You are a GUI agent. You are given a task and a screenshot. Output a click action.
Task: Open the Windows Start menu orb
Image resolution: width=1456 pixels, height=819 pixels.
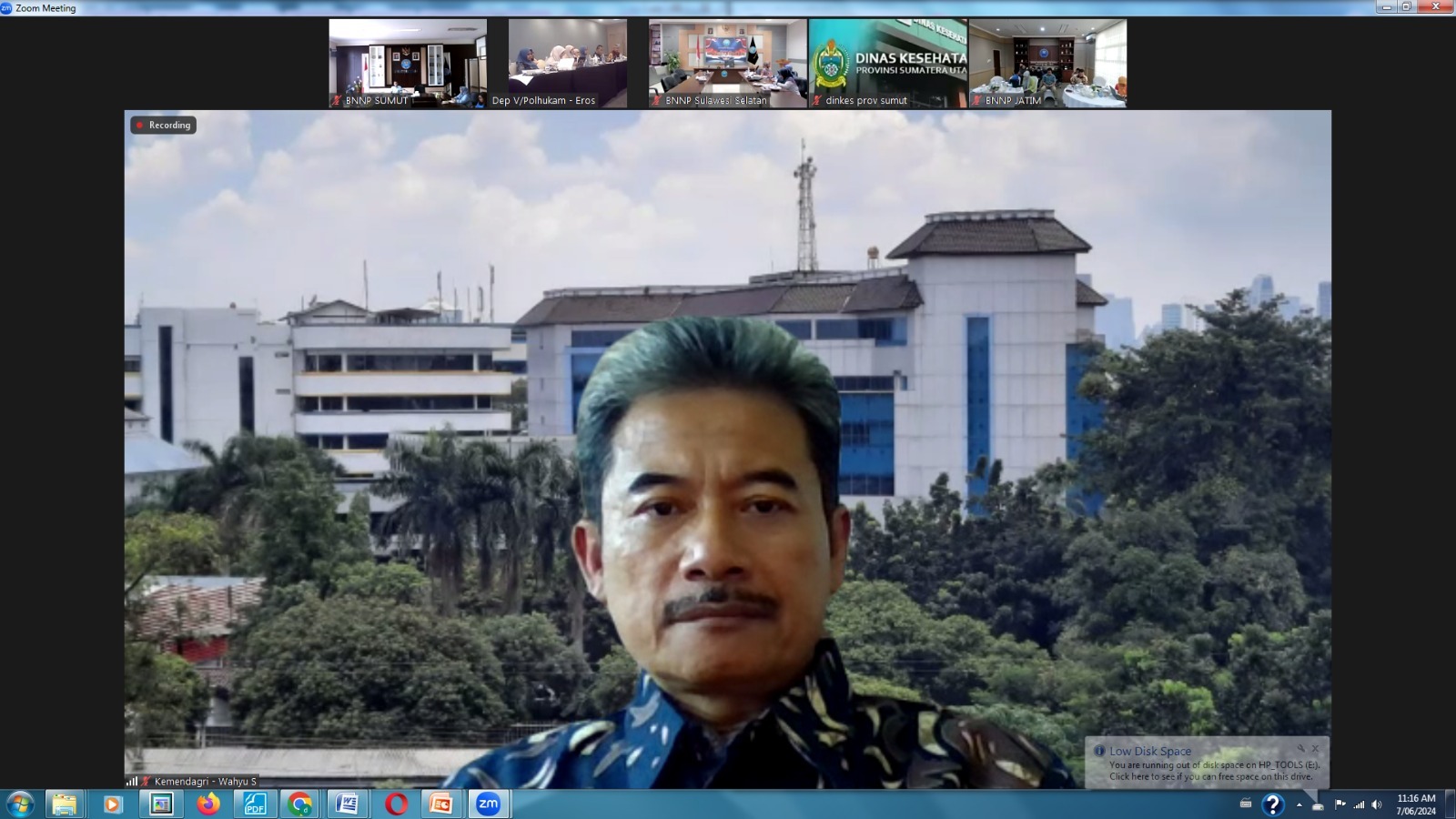(x=20, y=804)
